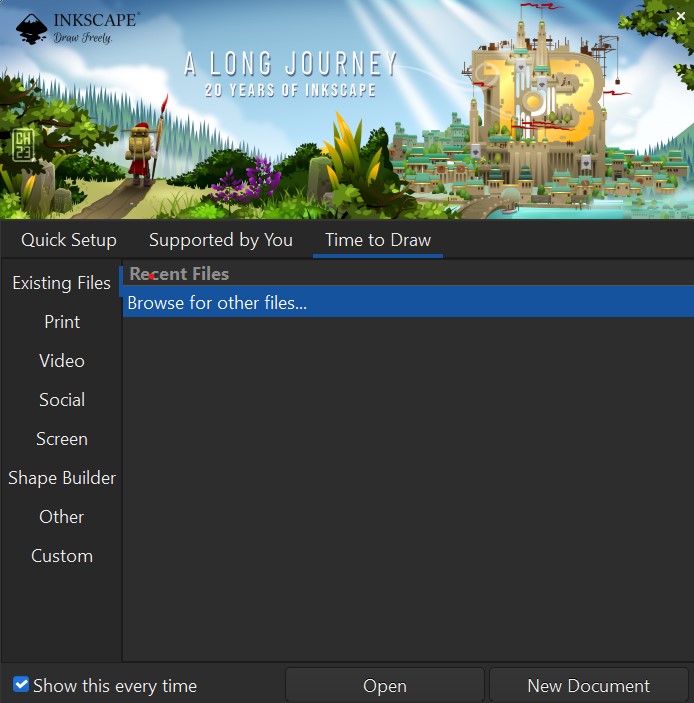Click Browse for other files row
This screenshot has width=694, height=703.
tap(408, 303)
